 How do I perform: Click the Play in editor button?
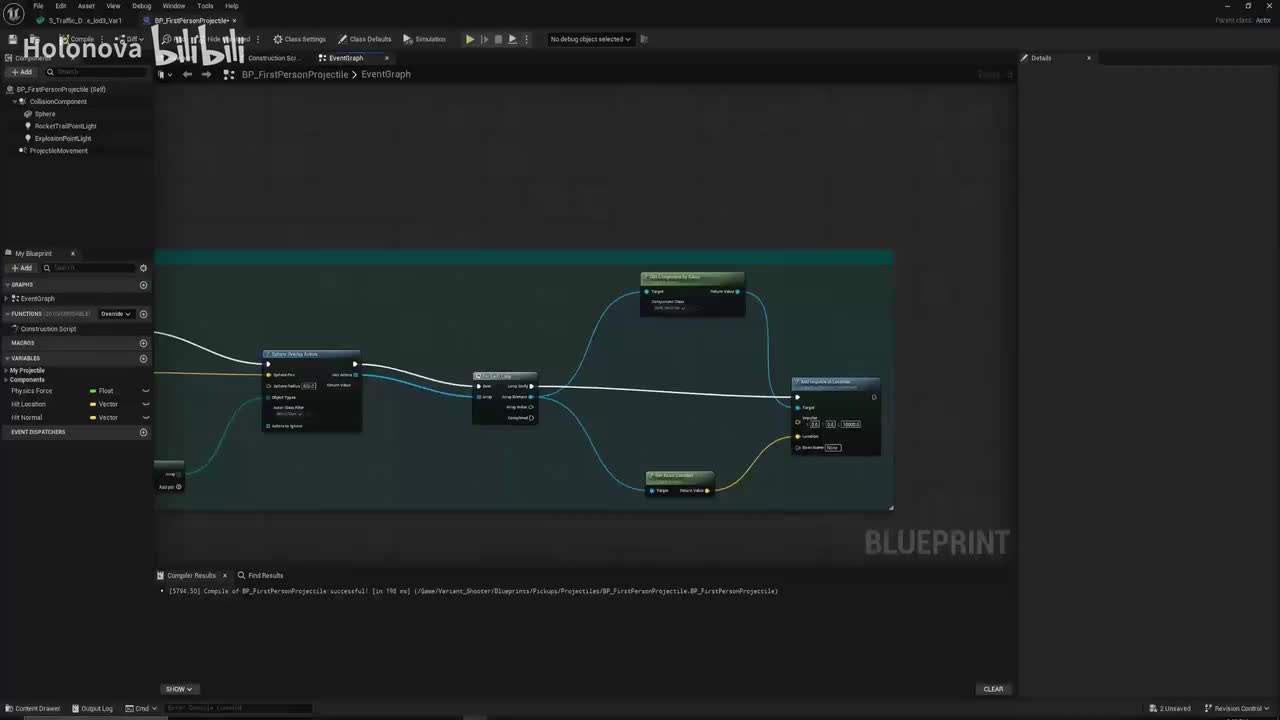click(470, 39)
